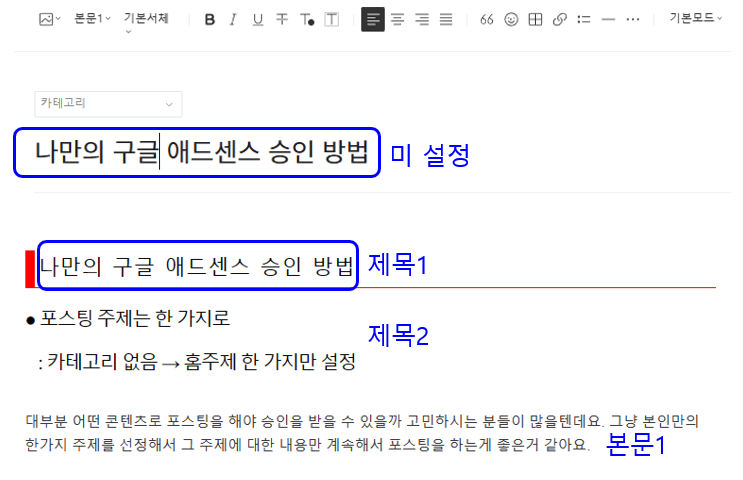Image resolution: width=743 pixels, height=480 pixels.
Task: Align text right
Action: (422, 19)
